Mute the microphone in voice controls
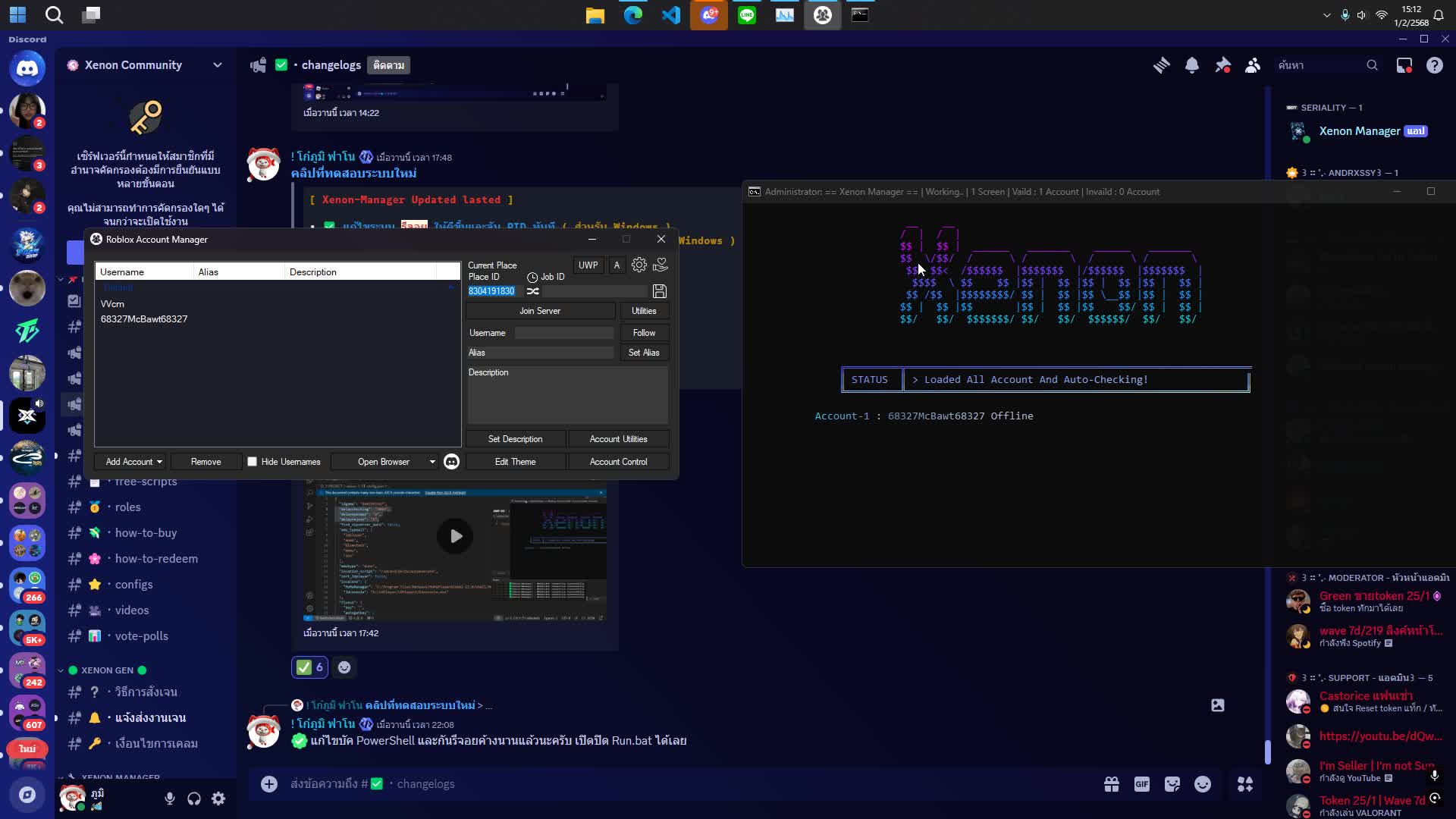Screen dimensions: 1456x819 coord(170,798)
